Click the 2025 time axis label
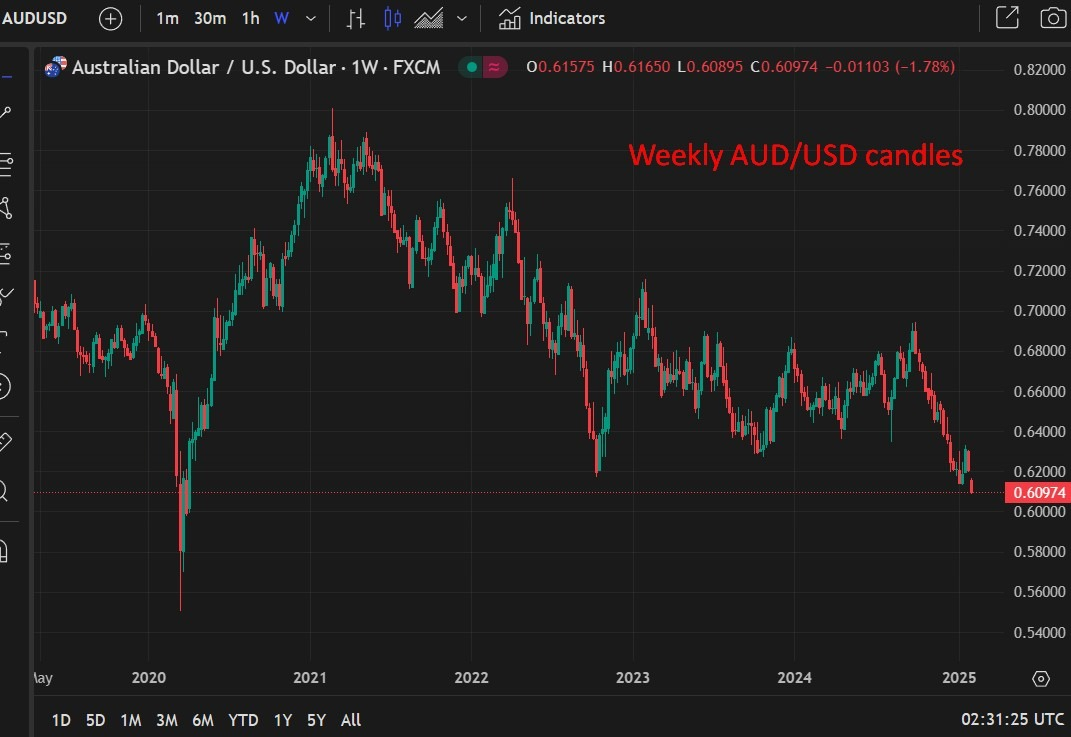The image size is (1071, 737). pyautogui.click(x=959, y=678)
